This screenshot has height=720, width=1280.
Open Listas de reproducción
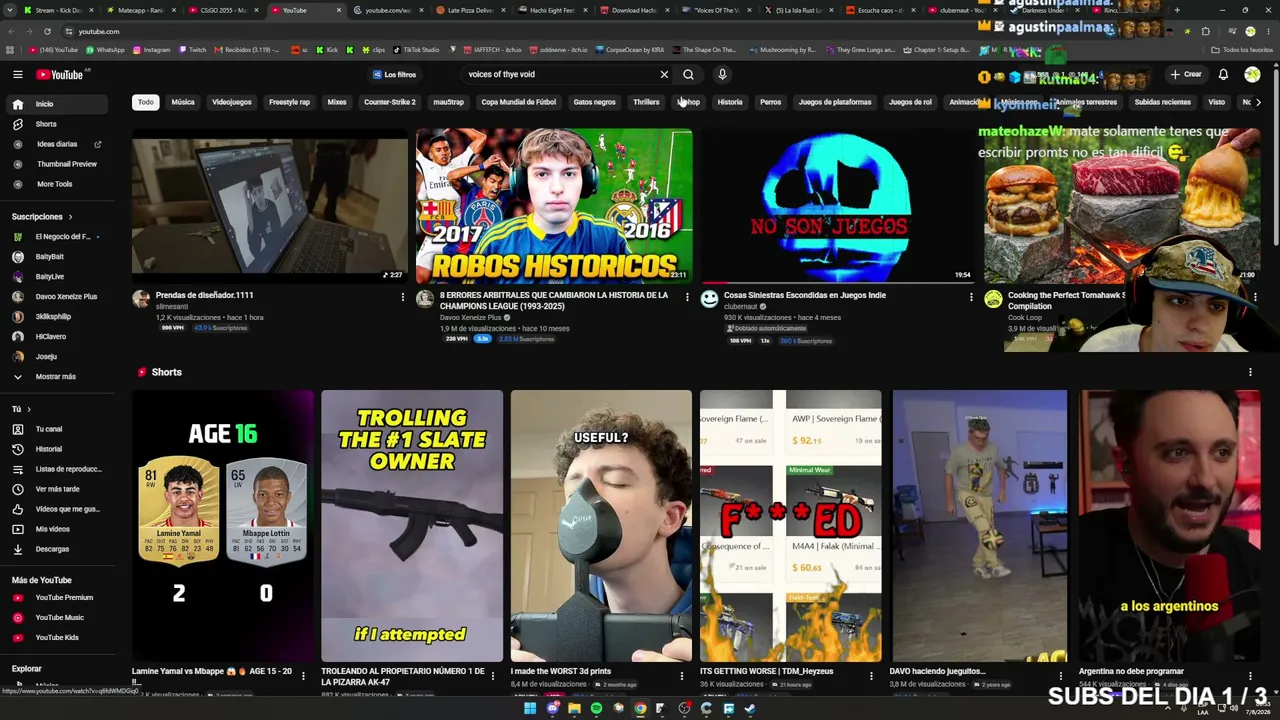coord(57,469)
